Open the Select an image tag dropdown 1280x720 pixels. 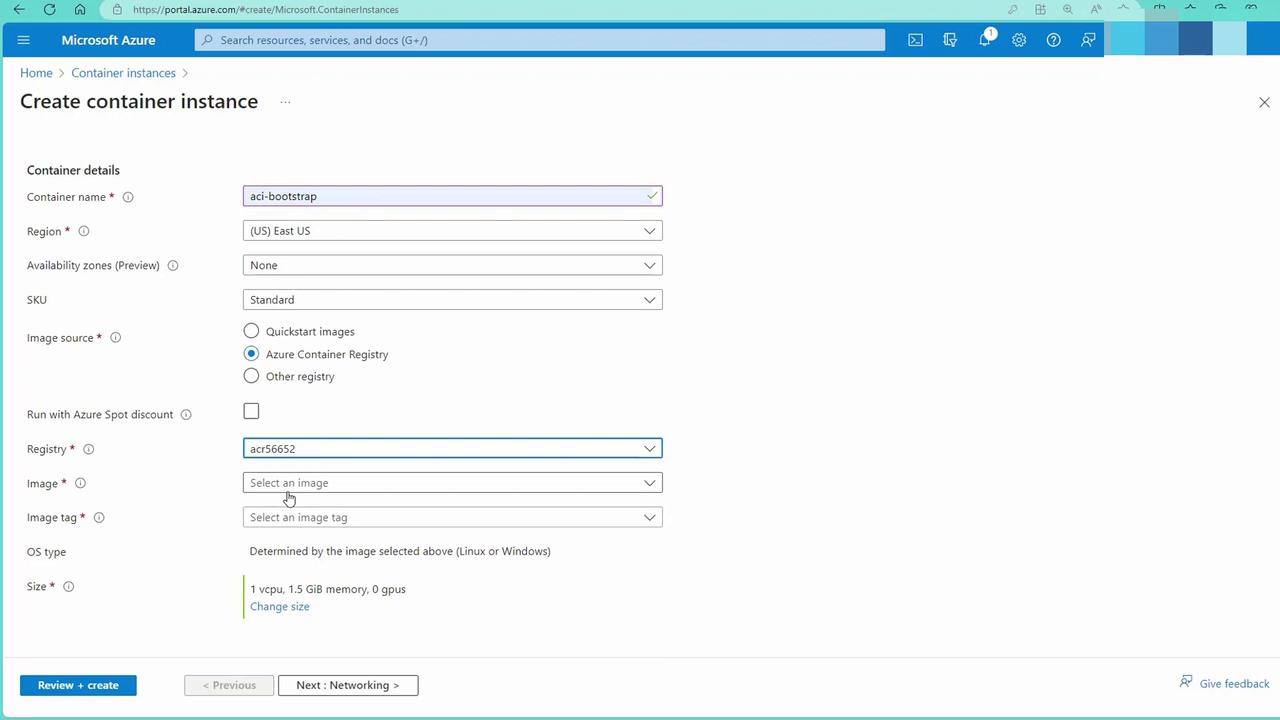452,518
